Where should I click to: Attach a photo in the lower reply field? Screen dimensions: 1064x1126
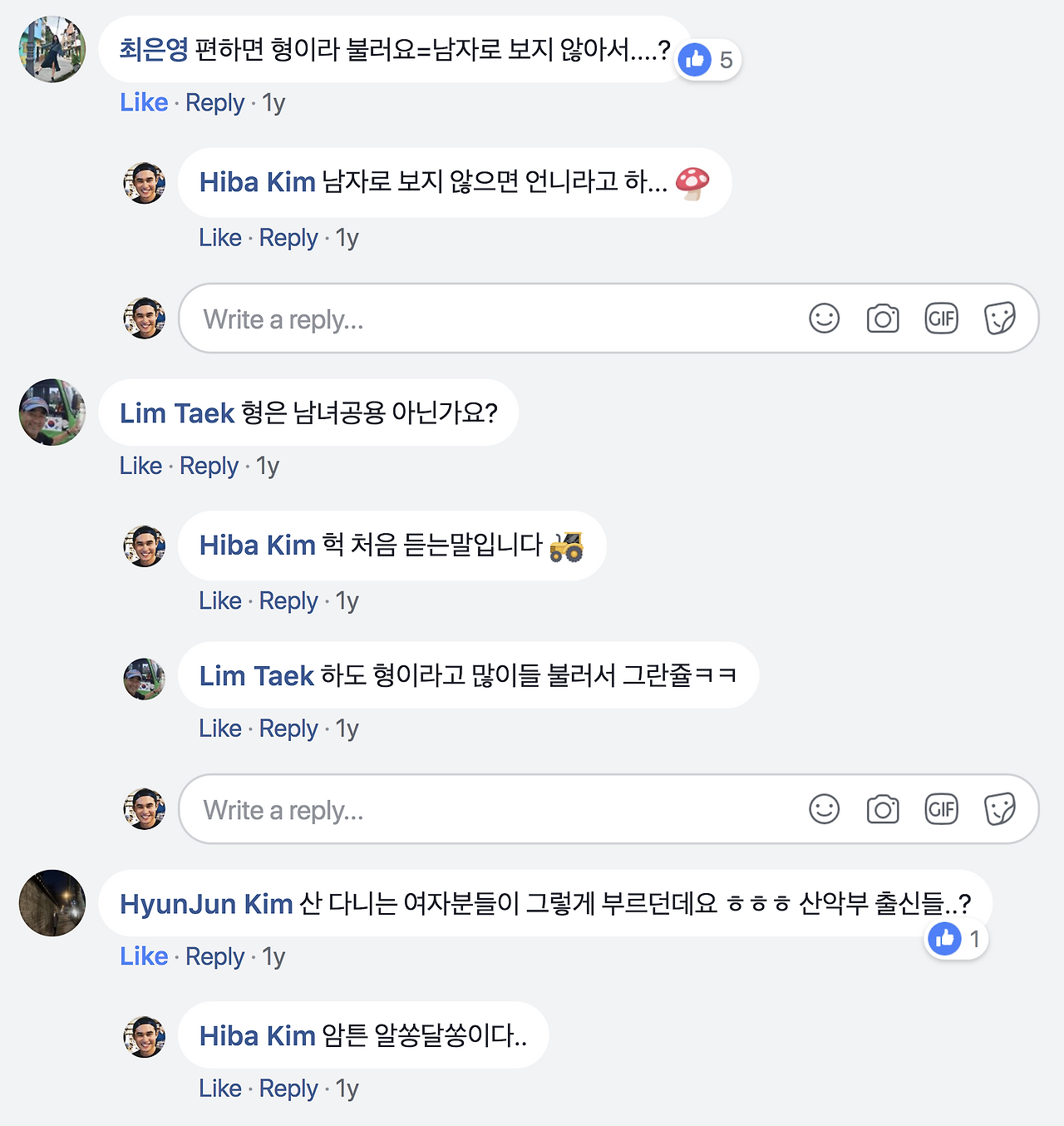point(883,808)
